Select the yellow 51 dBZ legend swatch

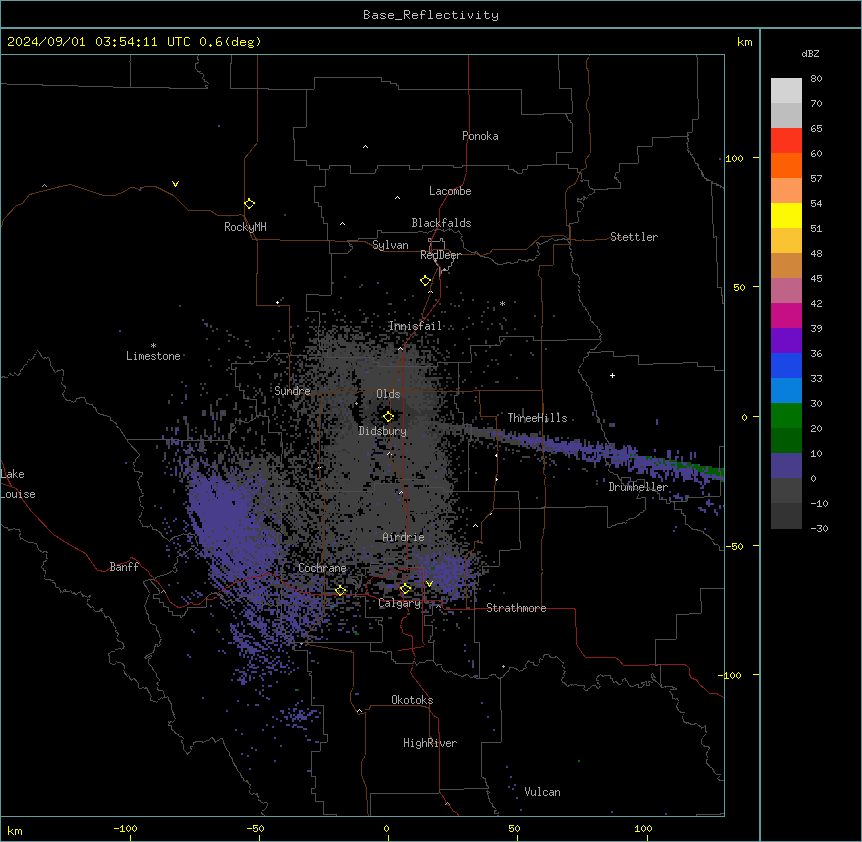786,215
